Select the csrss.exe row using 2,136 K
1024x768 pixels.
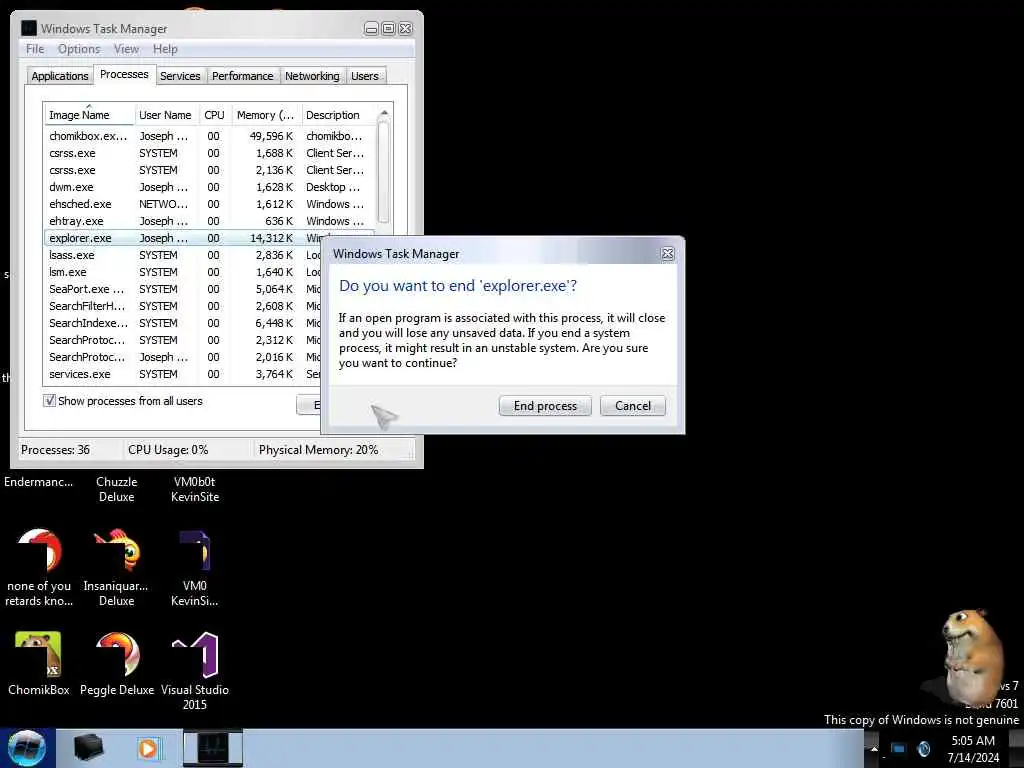pos(209,170)
